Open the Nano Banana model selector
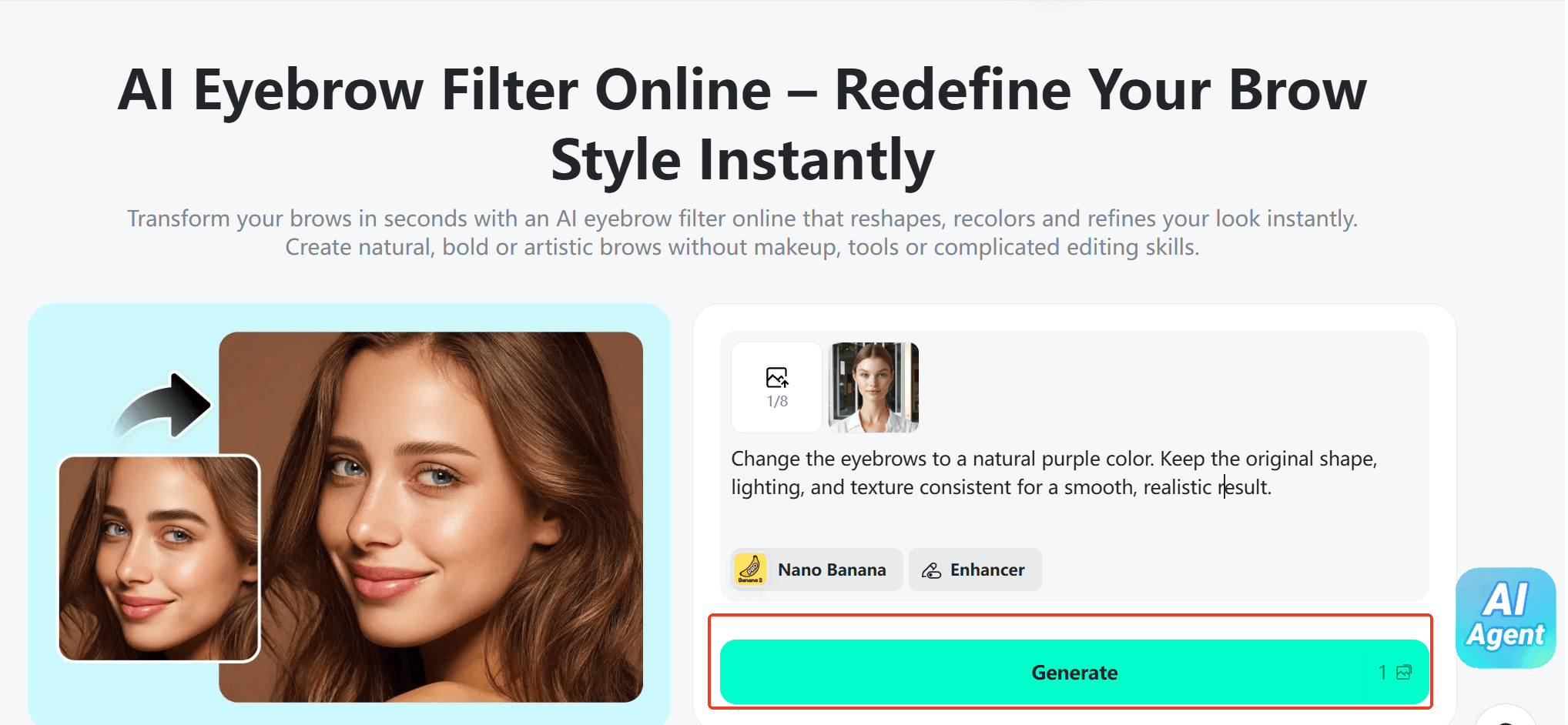Screen dimensions: 1568x725 point(816,570)
